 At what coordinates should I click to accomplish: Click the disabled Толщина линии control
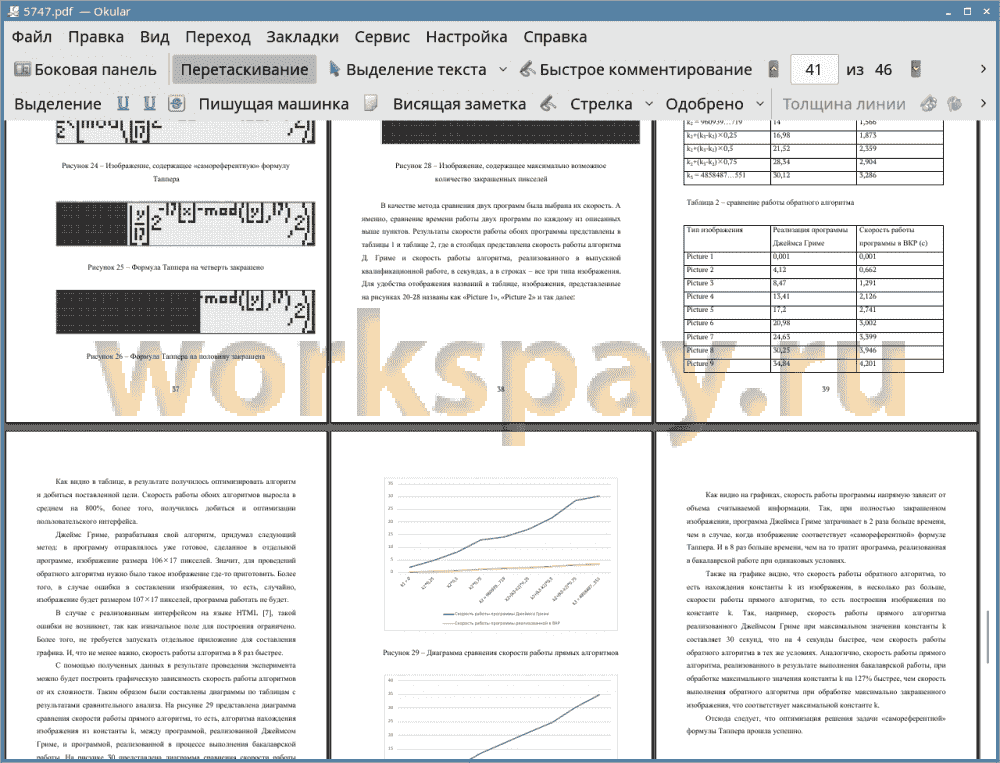[844, 104]
